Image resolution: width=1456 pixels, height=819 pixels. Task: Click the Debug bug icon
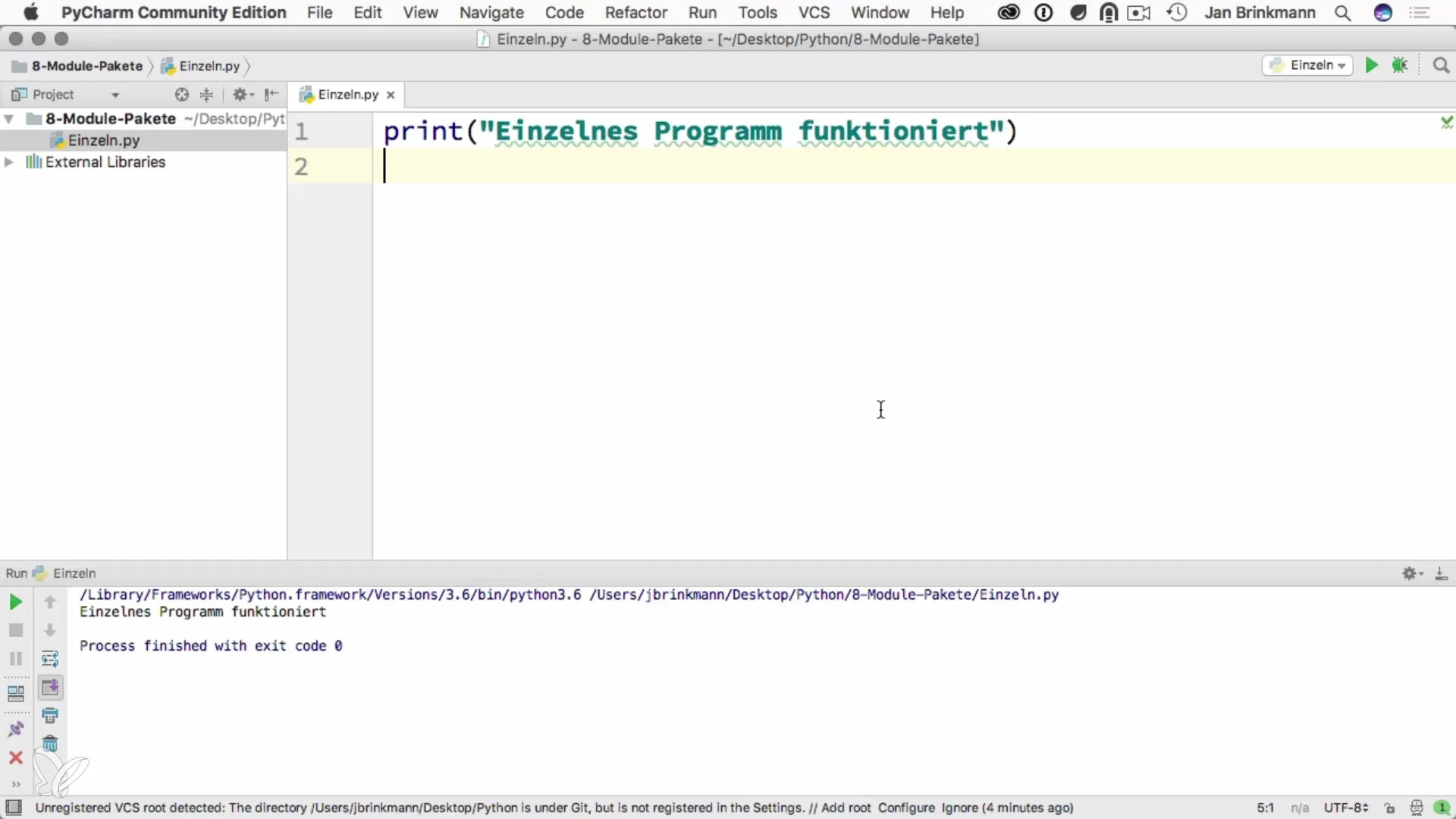1400,65
